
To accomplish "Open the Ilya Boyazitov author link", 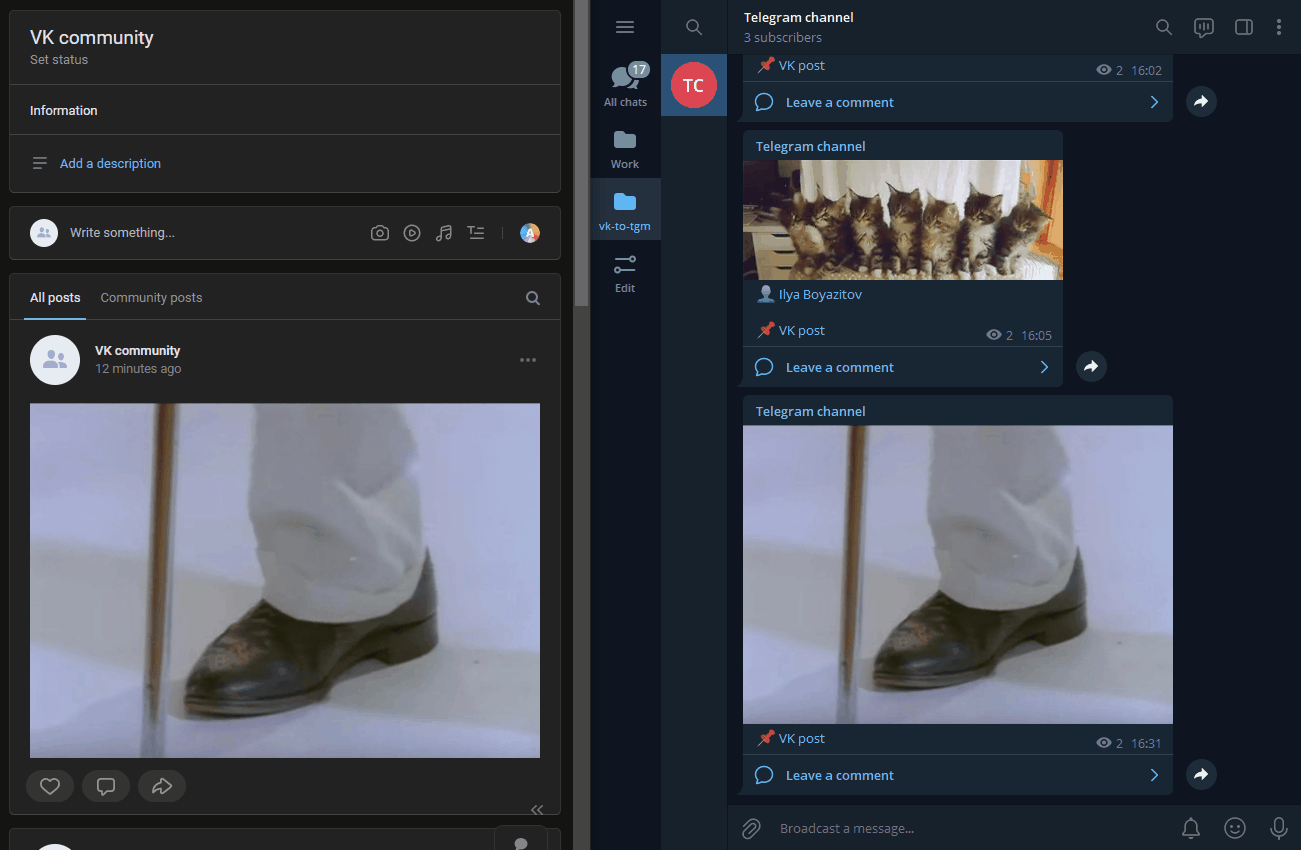I will 820,294.
